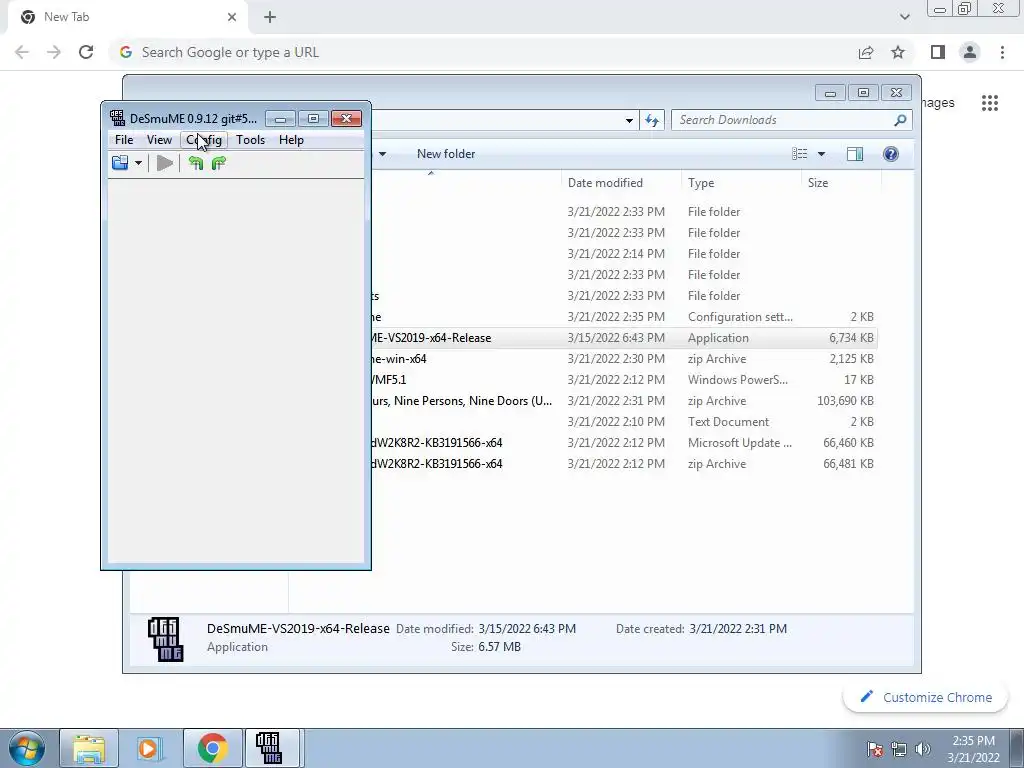The image size is (1024, 768).
Task: Click New folder in Explorer toolbar
Action: [446, 154]
